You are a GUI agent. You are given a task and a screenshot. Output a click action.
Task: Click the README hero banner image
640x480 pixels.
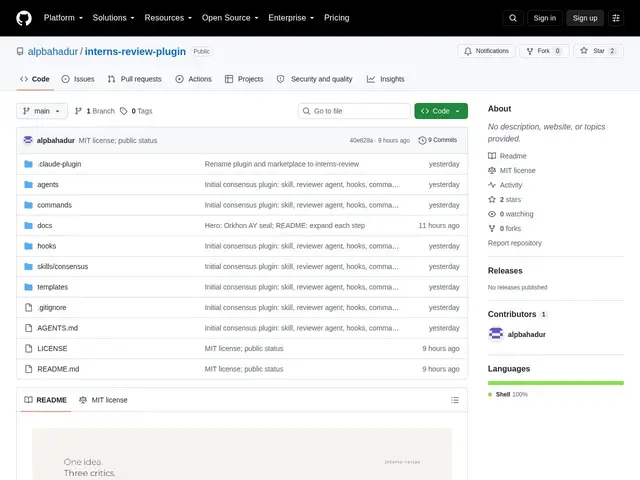[242, 454]
